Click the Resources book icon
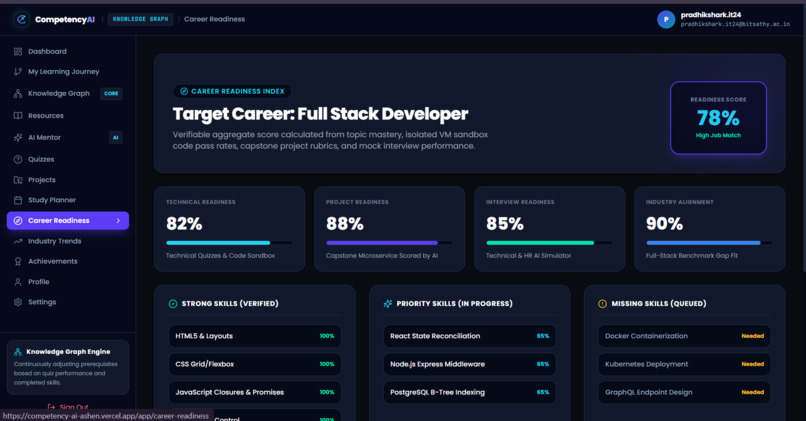The width and height of the screenshot is (806, 421). [18, 116]
